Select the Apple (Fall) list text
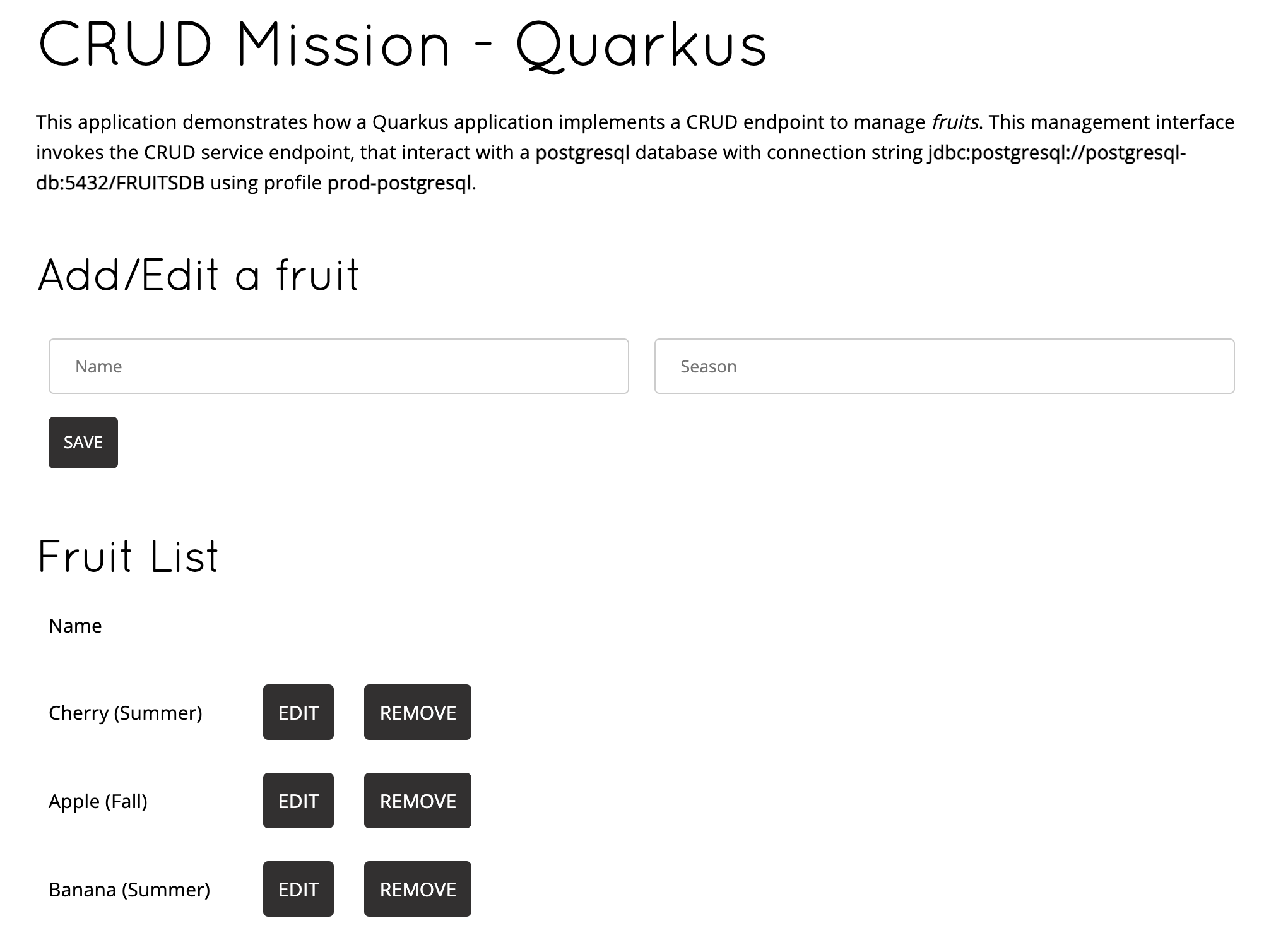1288x947 pixels. 98,801
